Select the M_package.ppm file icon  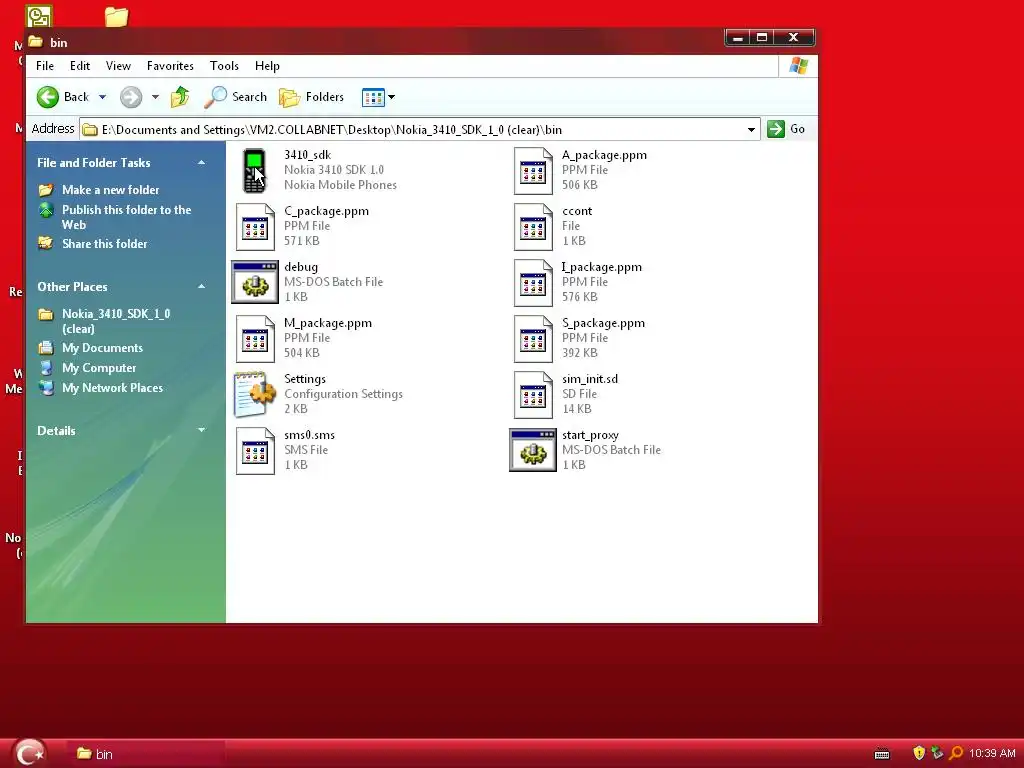point(255,339)
